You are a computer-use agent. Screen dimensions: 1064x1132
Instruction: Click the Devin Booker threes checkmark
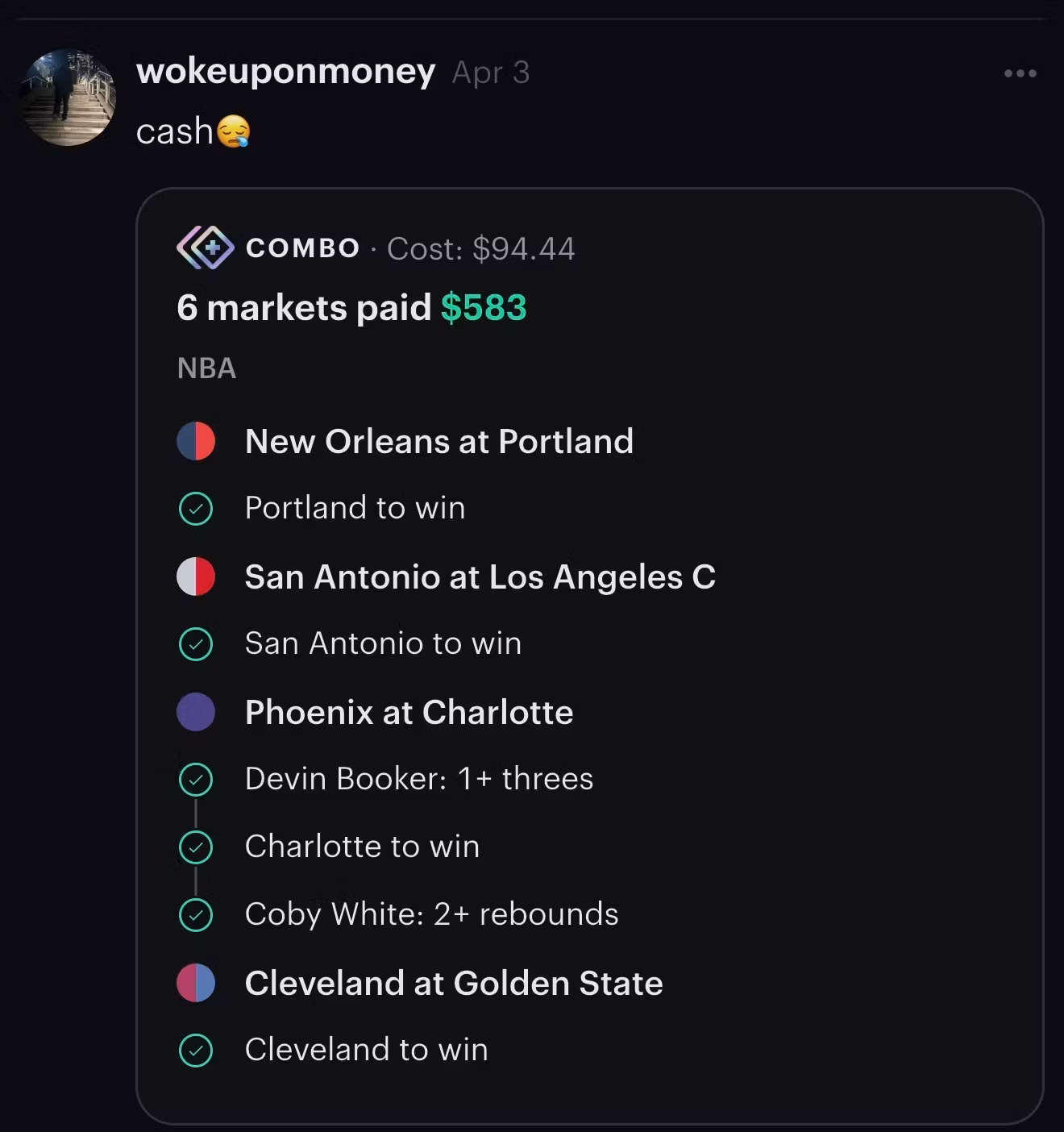(x=196, y=780)
